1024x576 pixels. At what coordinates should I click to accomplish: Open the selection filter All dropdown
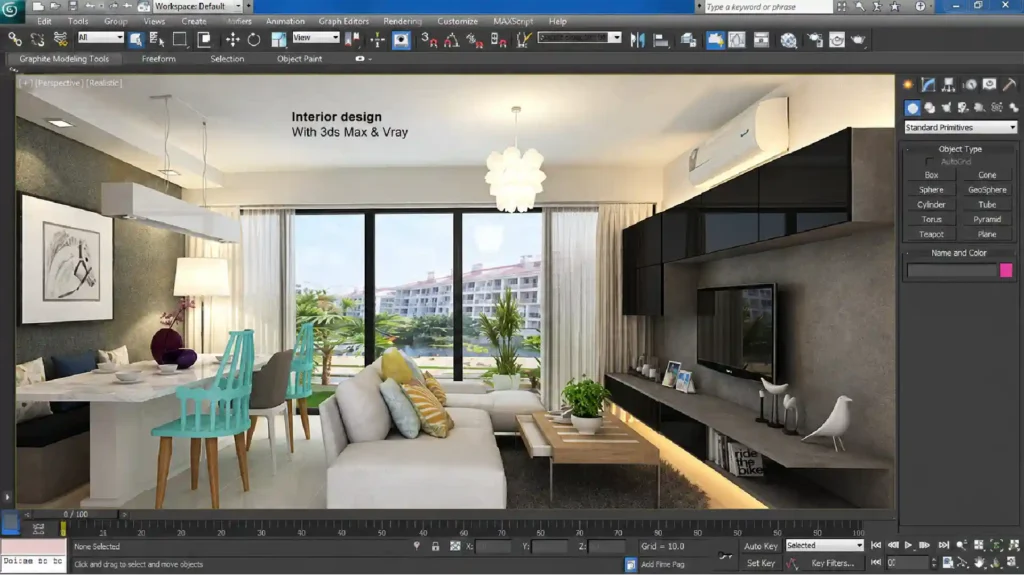pyautogui.click(x=100, y=38)
